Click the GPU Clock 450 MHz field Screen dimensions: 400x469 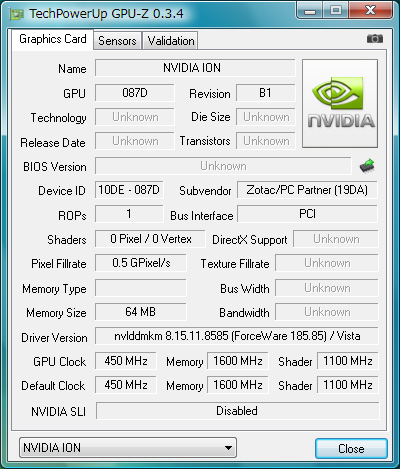pyautogui.click(x=126, y=361)
